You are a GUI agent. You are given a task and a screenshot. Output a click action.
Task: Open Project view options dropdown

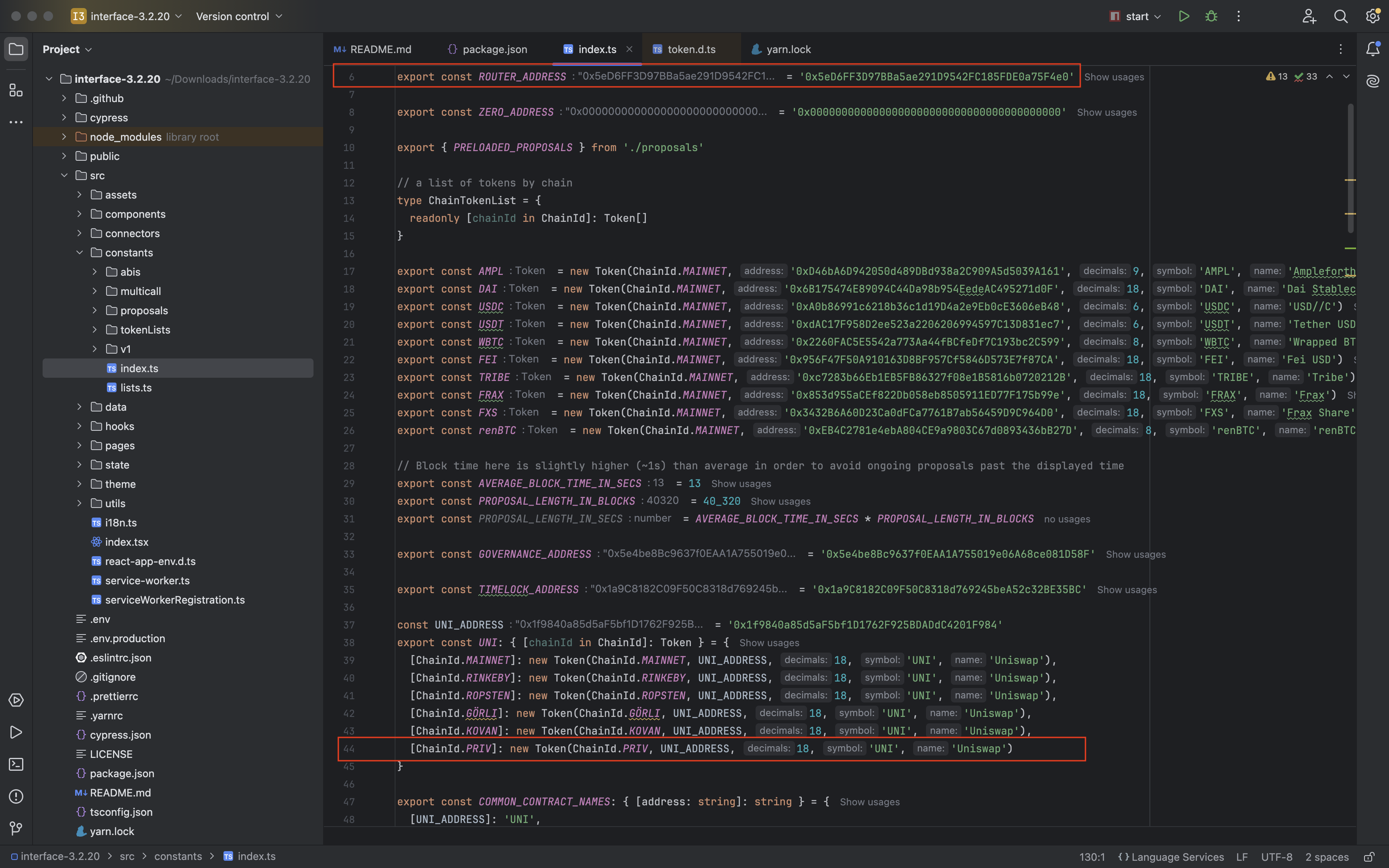pyautogui.click(x=67, y=49)
